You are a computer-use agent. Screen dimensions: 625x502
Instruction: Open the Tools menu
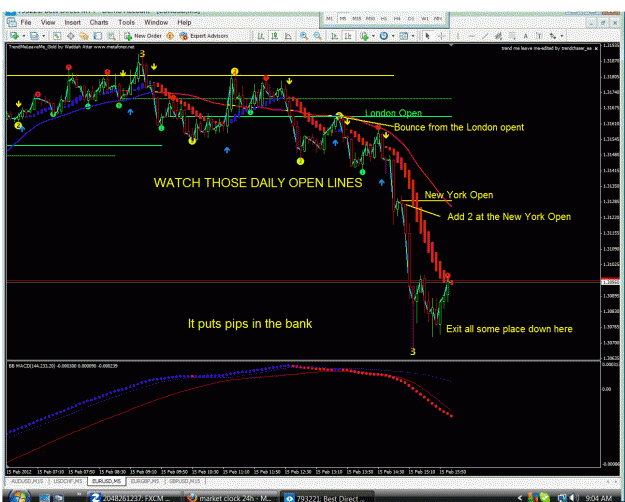coord(126,22)
